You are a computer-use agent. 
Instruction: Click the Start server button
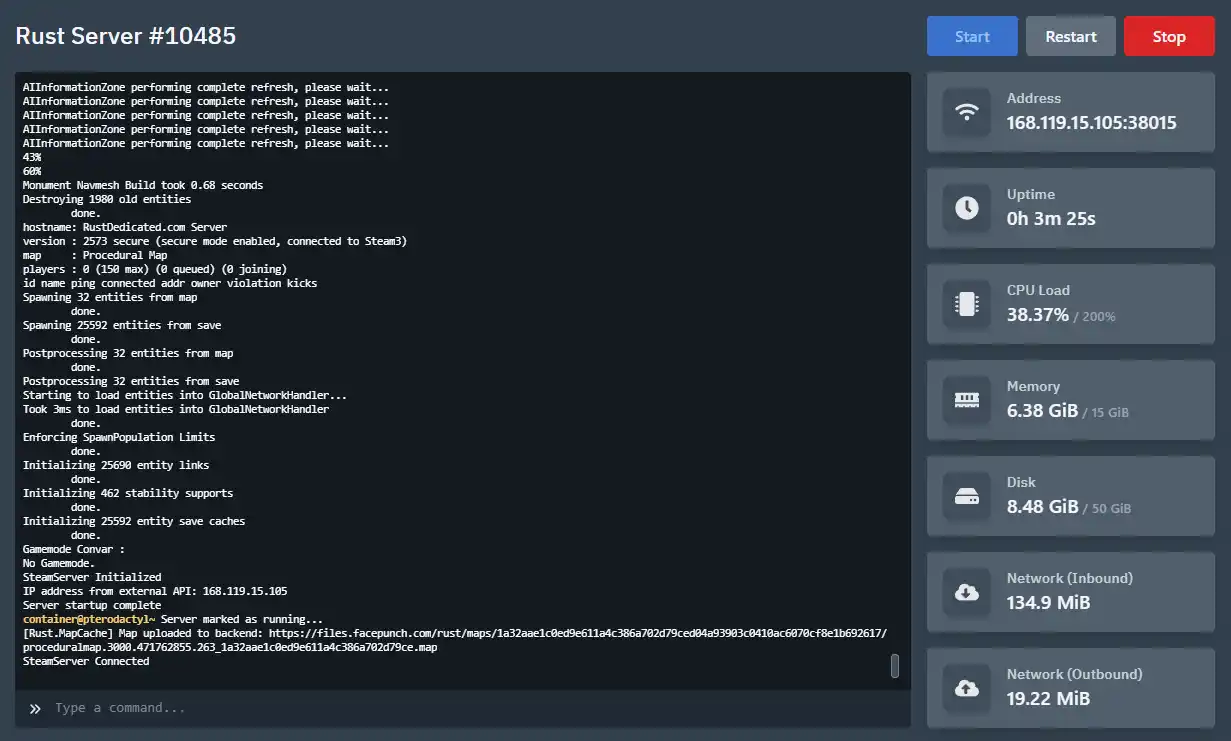[972, 36]
